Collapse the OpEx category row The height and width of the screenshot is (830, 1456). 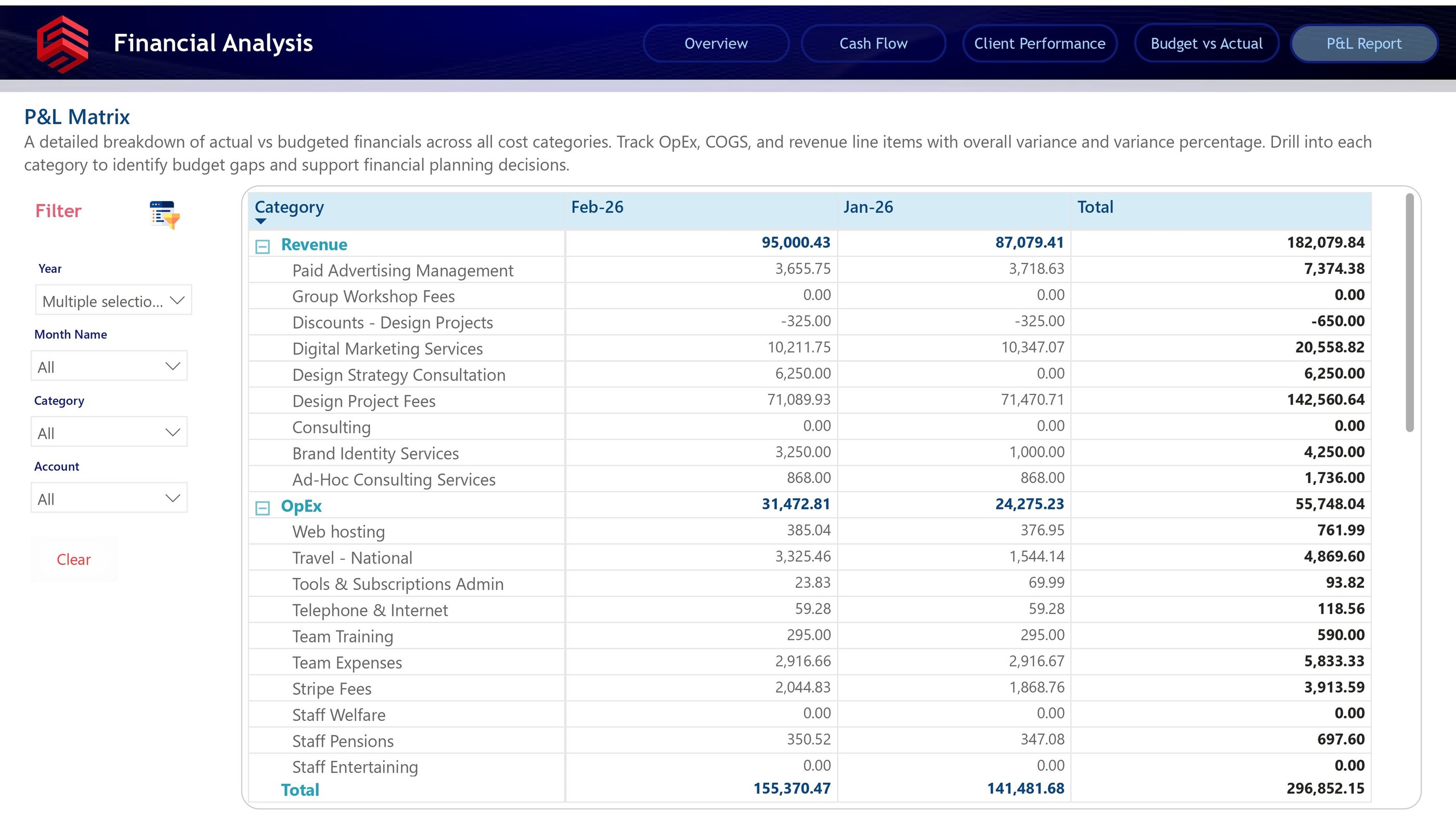(263, 507)
